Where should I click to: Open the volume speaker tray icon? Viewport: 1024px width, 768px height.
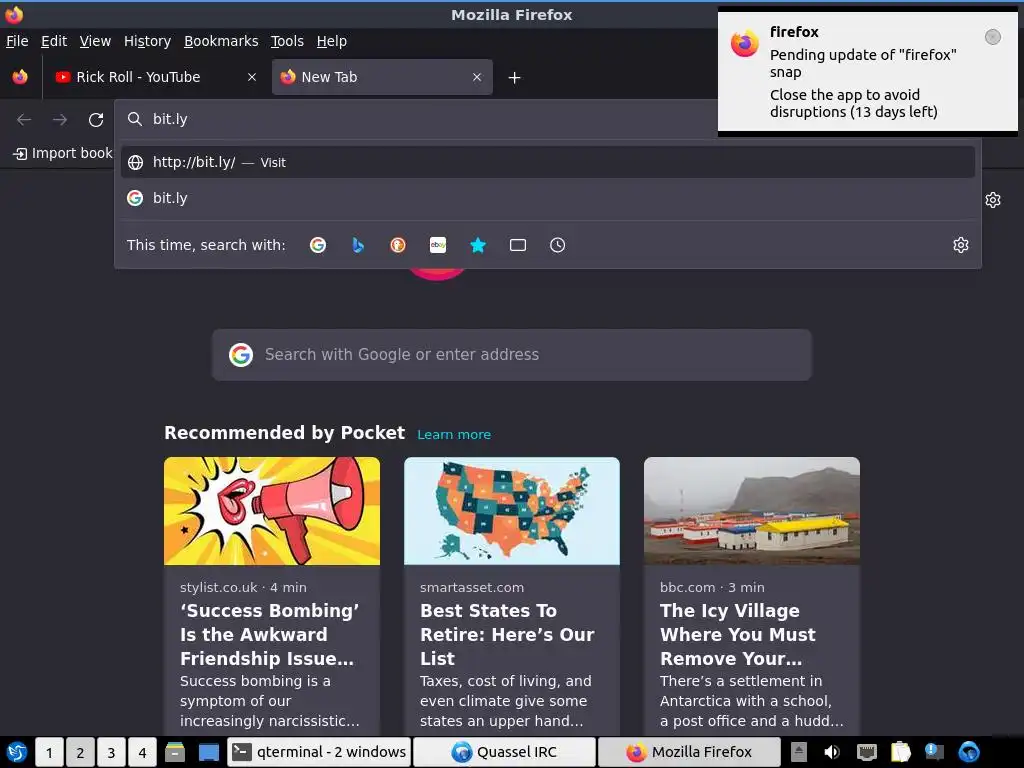coord(832,752)
